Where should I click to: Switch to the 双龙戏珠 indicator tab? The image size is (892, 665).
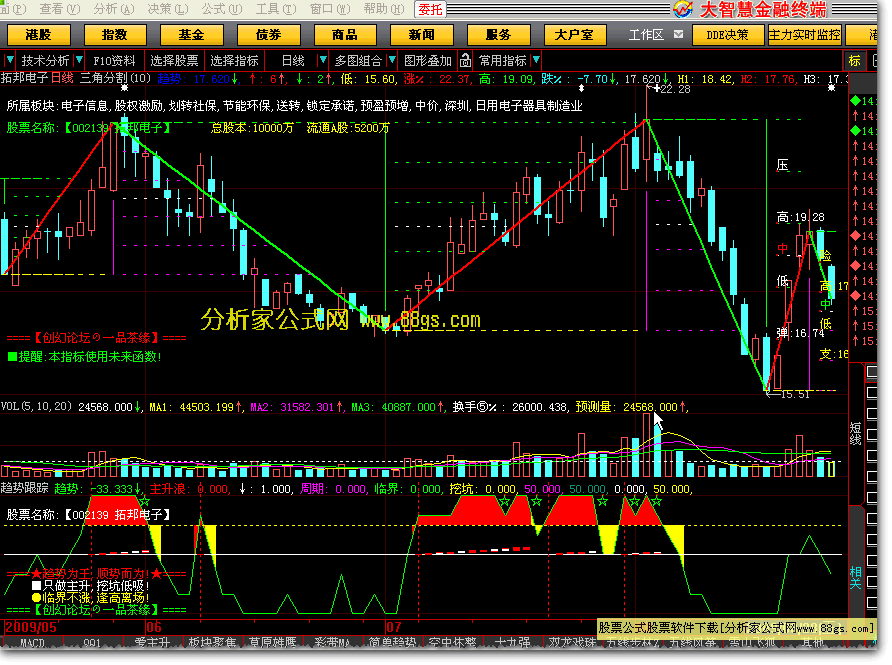(x=573, y=643)
